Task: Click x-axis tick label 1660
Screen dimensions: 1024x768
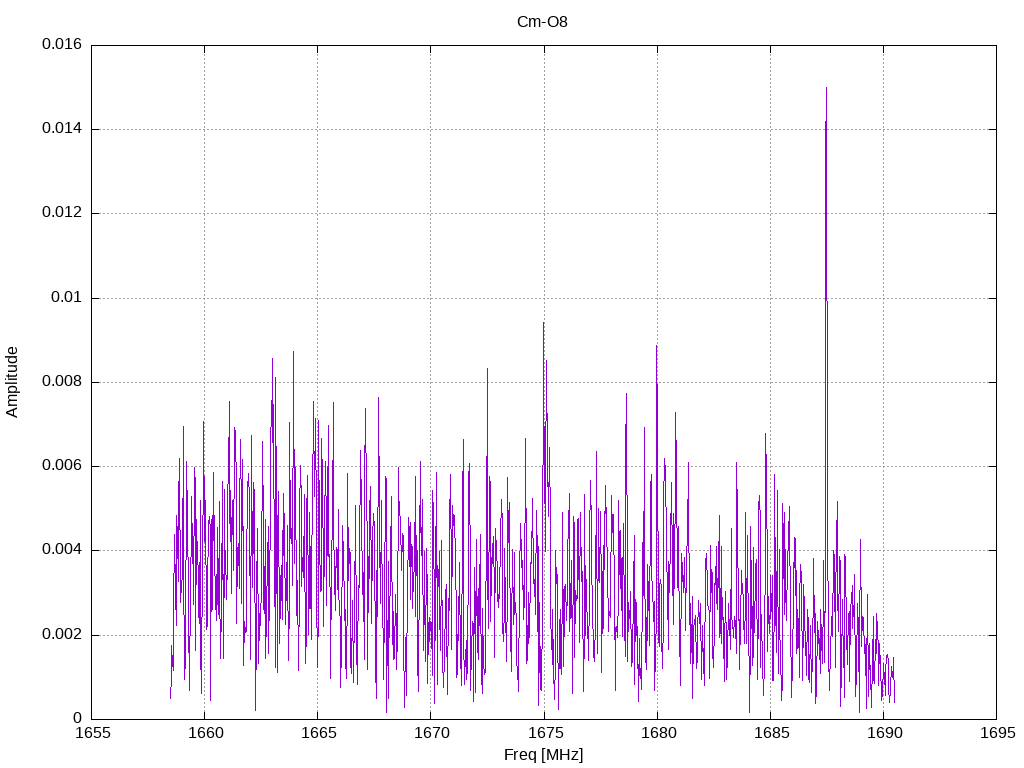Action: [x=205, y=733]
